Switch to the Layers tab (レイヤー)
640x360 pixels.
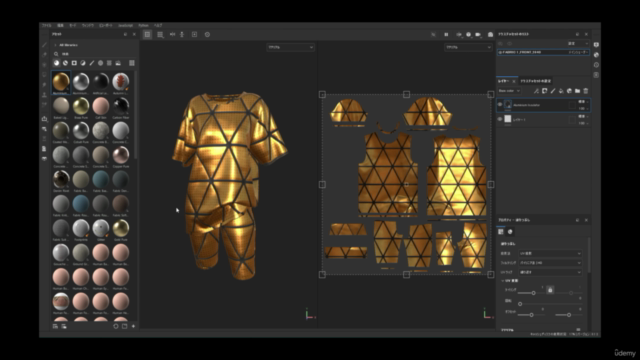[x=504, y=81]
